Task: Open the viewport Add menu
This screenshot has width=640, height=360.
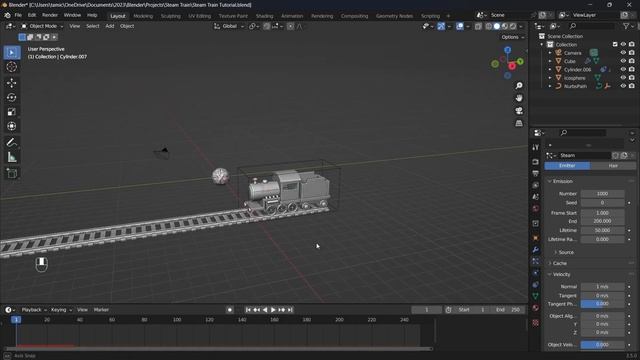Action: [x=110, y=26]
